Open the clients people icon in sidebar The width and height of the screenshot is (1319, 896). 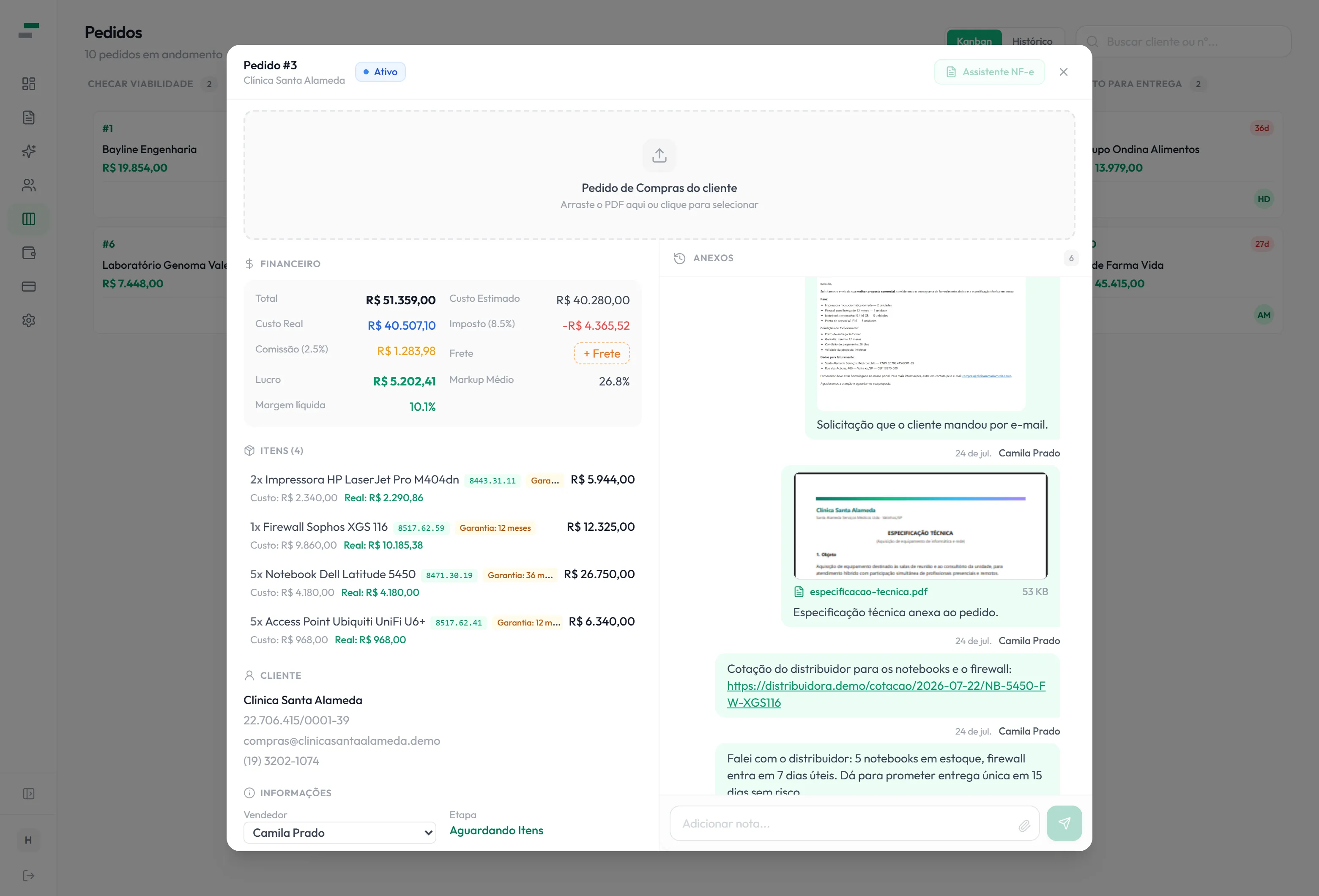(28, 185)
